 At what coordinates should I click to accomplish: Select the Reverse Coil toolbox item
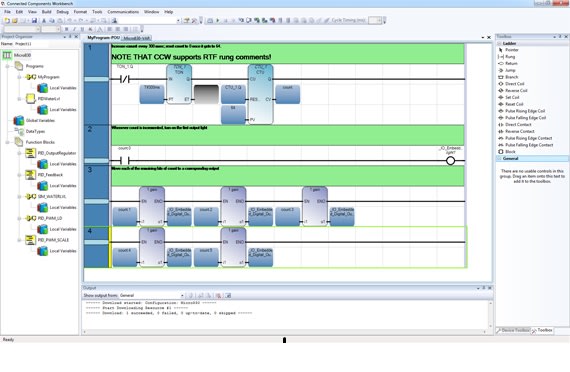tap(513, 91)
